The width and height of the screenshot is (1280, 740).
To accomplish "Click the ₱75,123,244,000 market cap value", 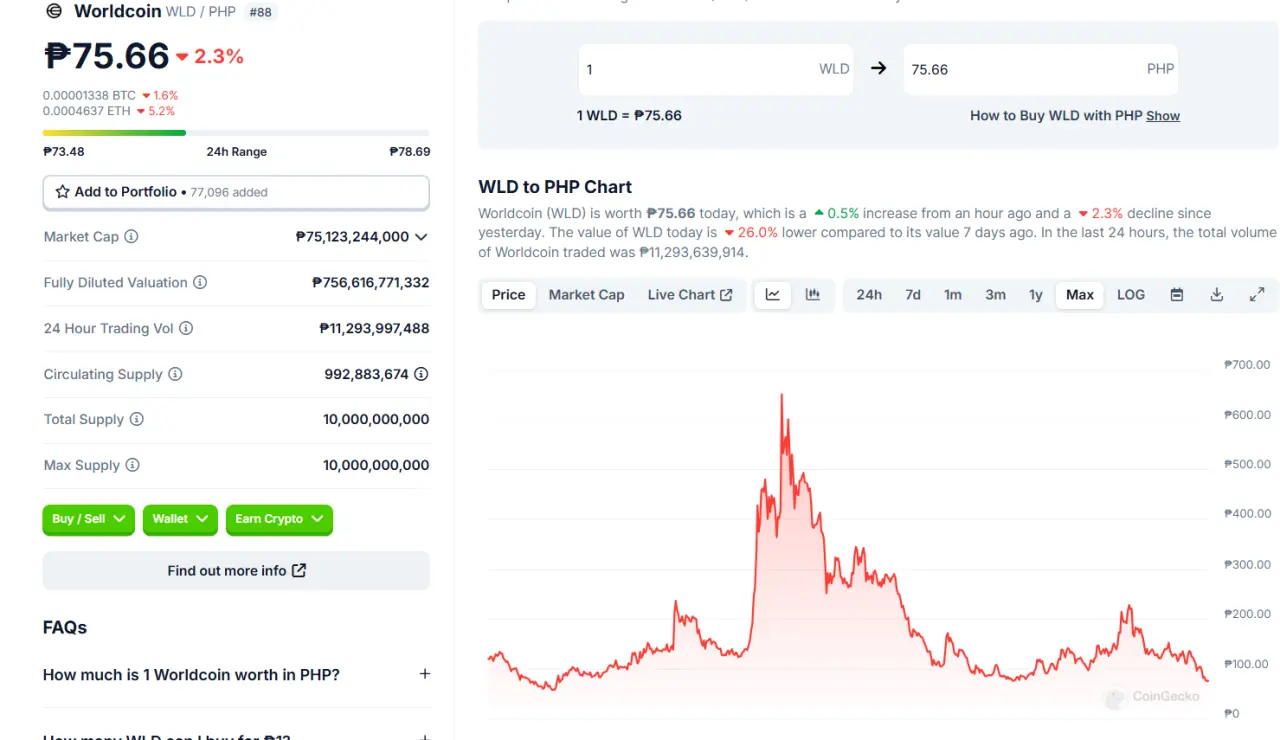I will [352, 237].
